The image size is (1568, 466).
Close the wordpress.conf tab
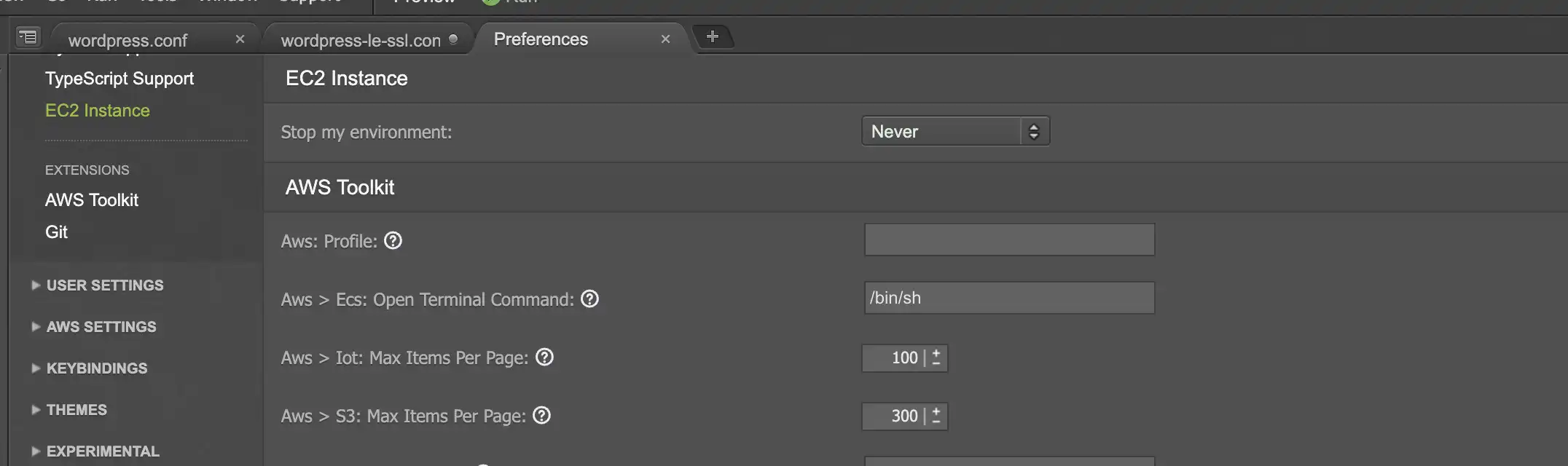[x=240, y=39]
